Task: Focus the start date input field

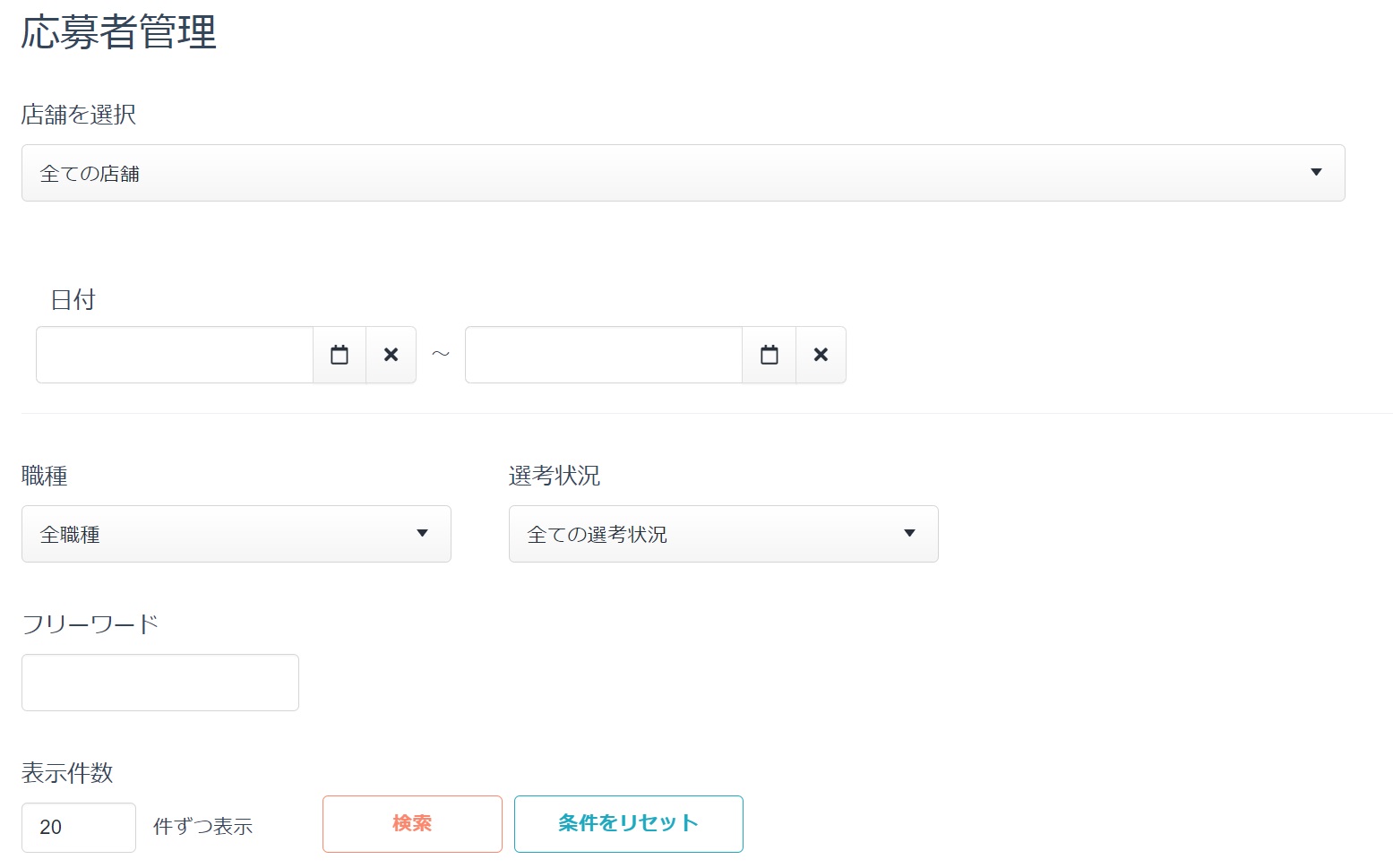Action: pyautogui.click(x=175, y=355)
